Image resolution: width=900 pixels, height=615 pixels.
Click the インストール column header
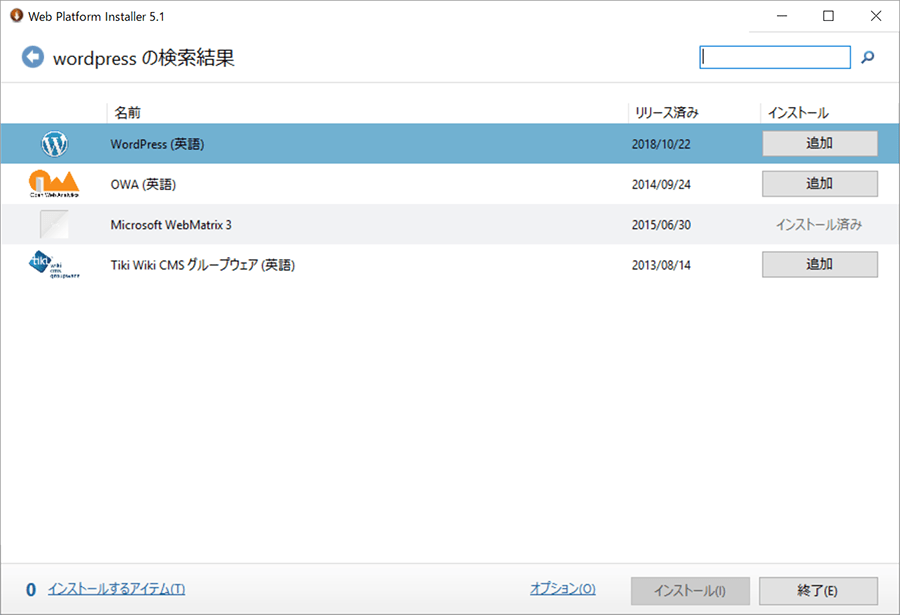point(798,113)
